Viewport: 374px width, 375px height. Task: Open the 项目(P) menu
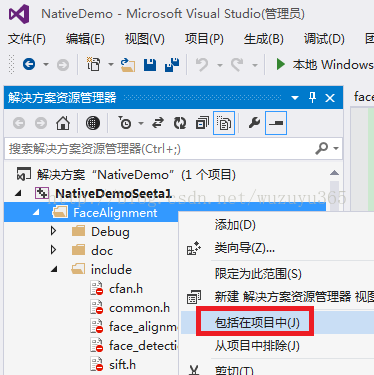point(204,39)
